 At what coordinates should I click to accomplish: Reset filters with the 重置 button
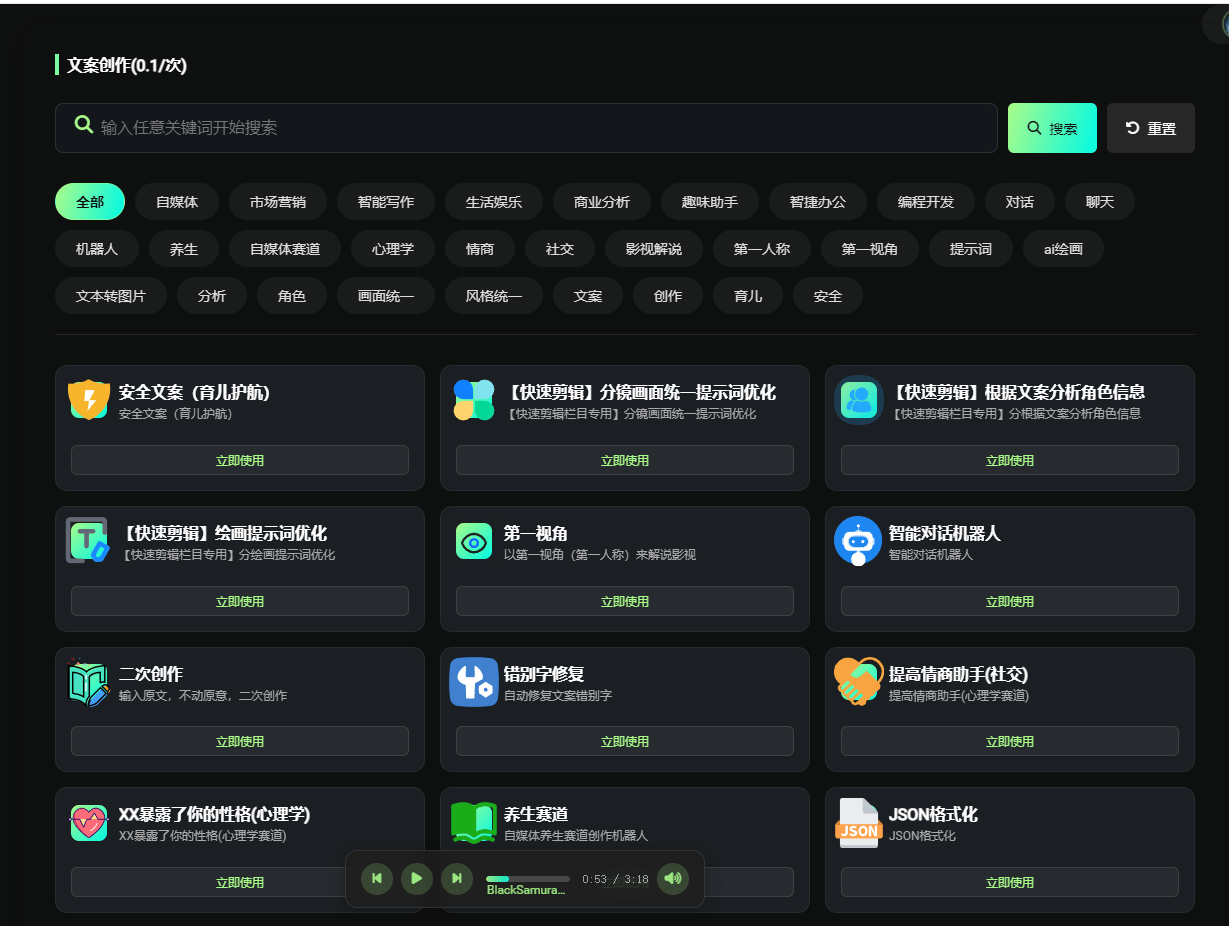click(1150, 128)
